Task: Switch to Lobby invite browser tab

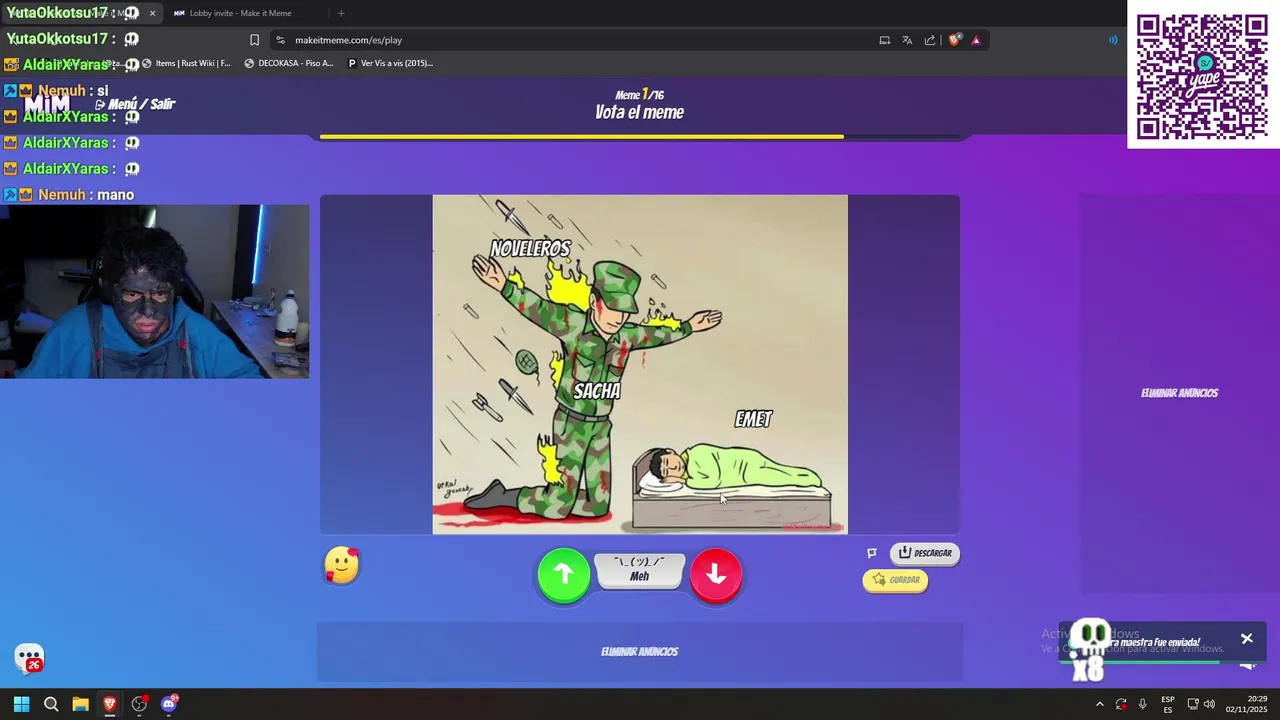Action: click(x=240, y=13)
